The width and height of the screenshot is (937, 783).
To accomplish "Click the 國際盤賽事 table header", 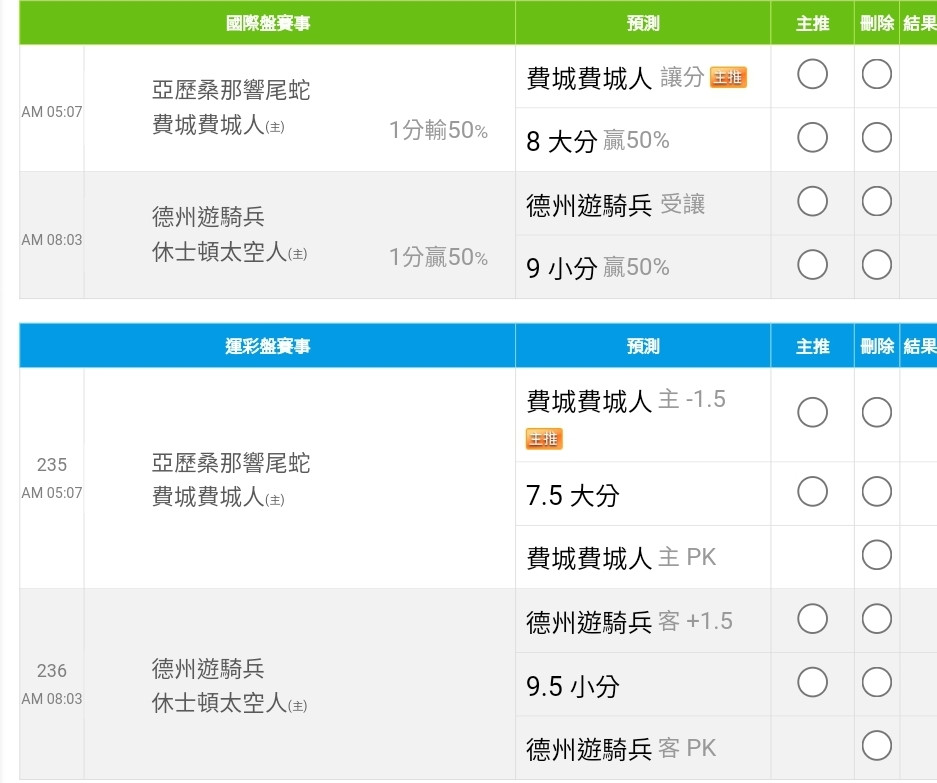I will 267,23.
